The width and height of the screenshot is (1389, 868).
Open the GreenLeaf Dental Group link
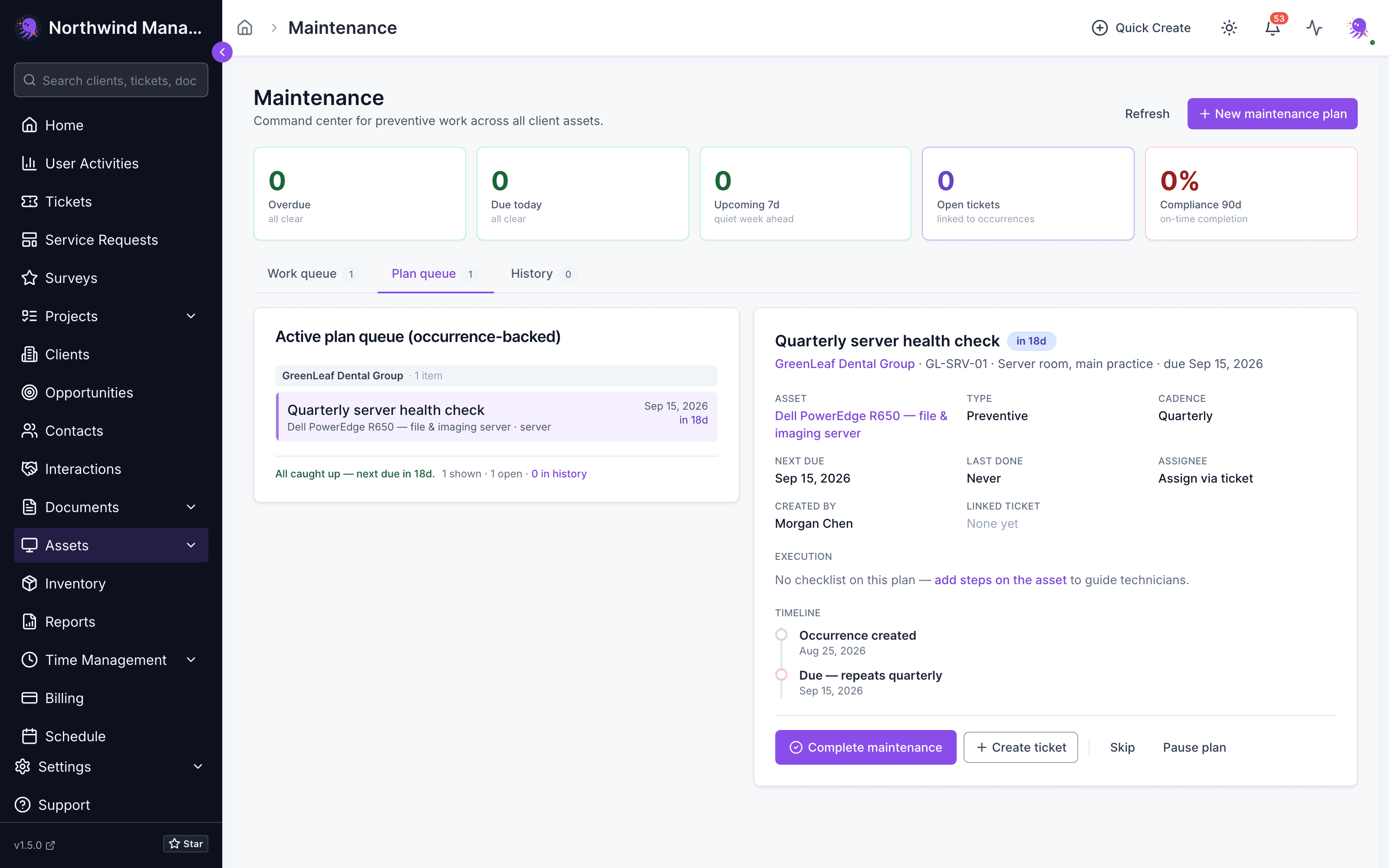[844, 364]
